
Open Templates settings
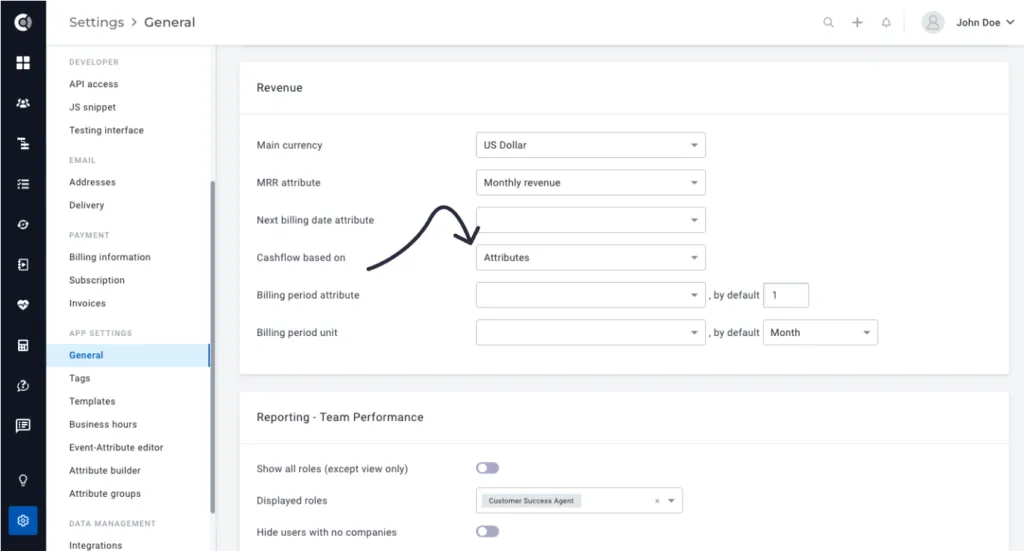click(x=92, y=401)
